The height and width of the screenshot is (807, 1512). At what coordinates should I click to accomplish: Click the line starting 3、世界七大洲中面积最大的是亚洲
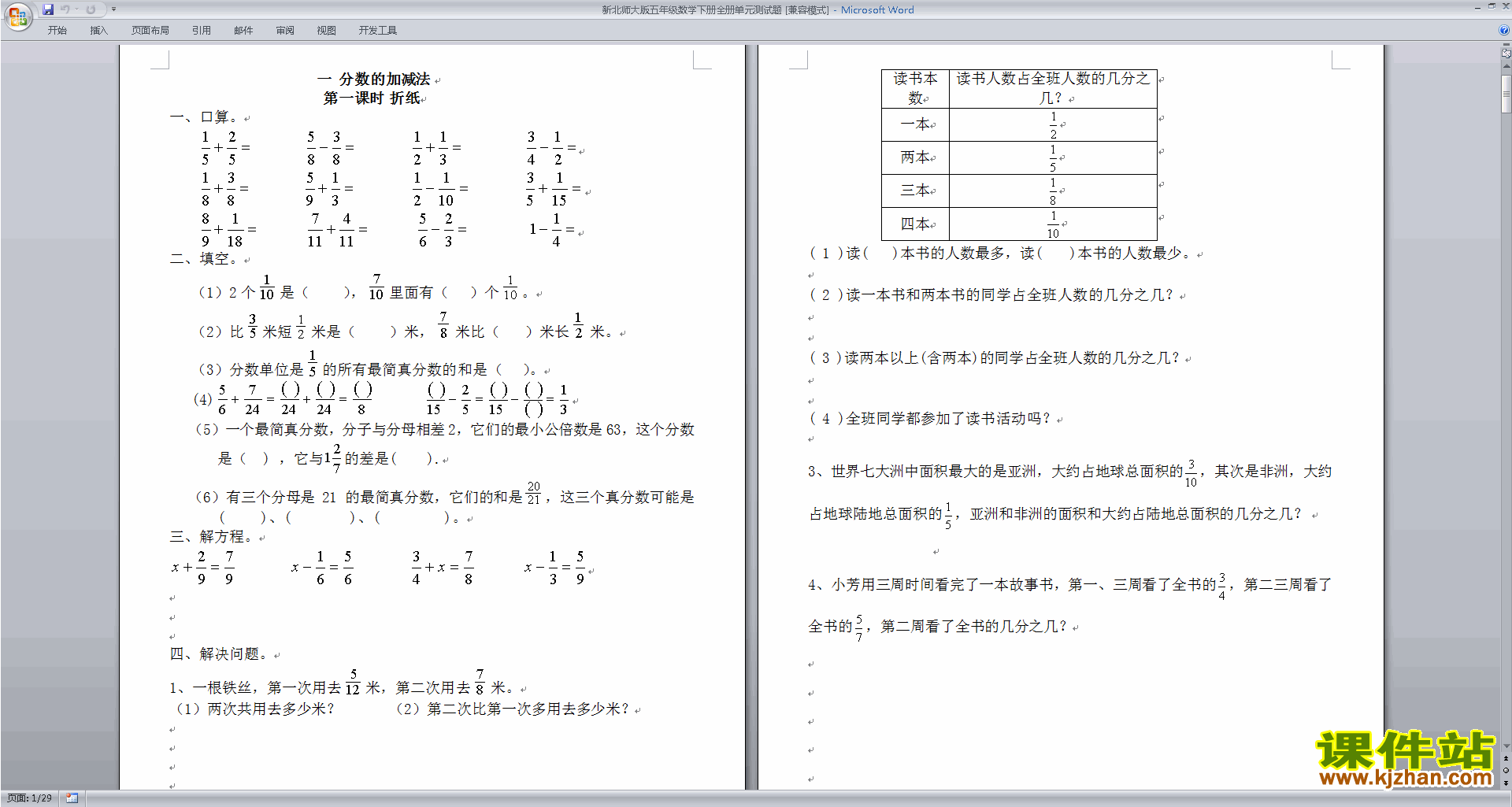[1069, 472]
